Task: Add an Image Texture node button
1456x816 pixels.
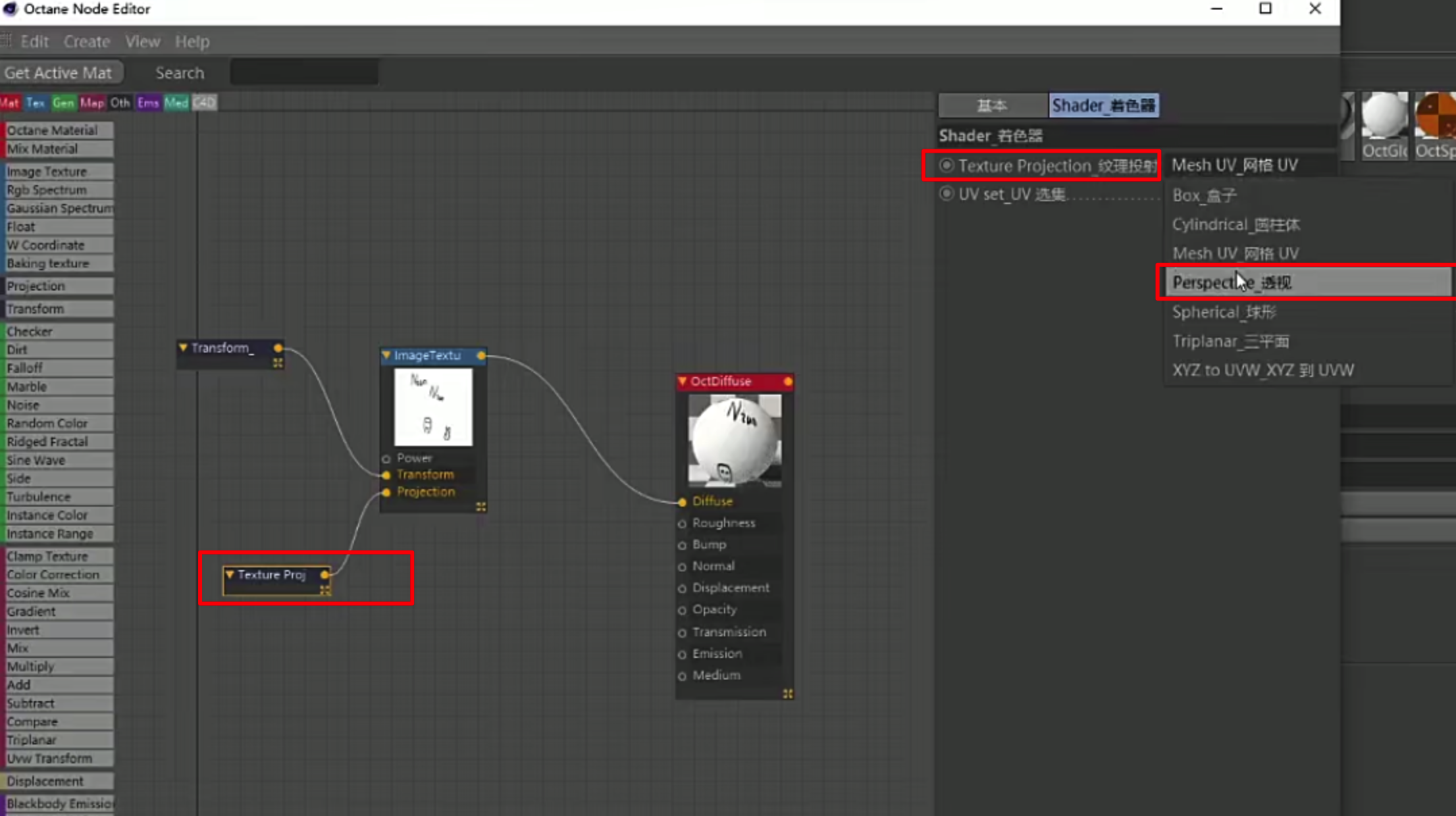Action: tap(58, 172)
